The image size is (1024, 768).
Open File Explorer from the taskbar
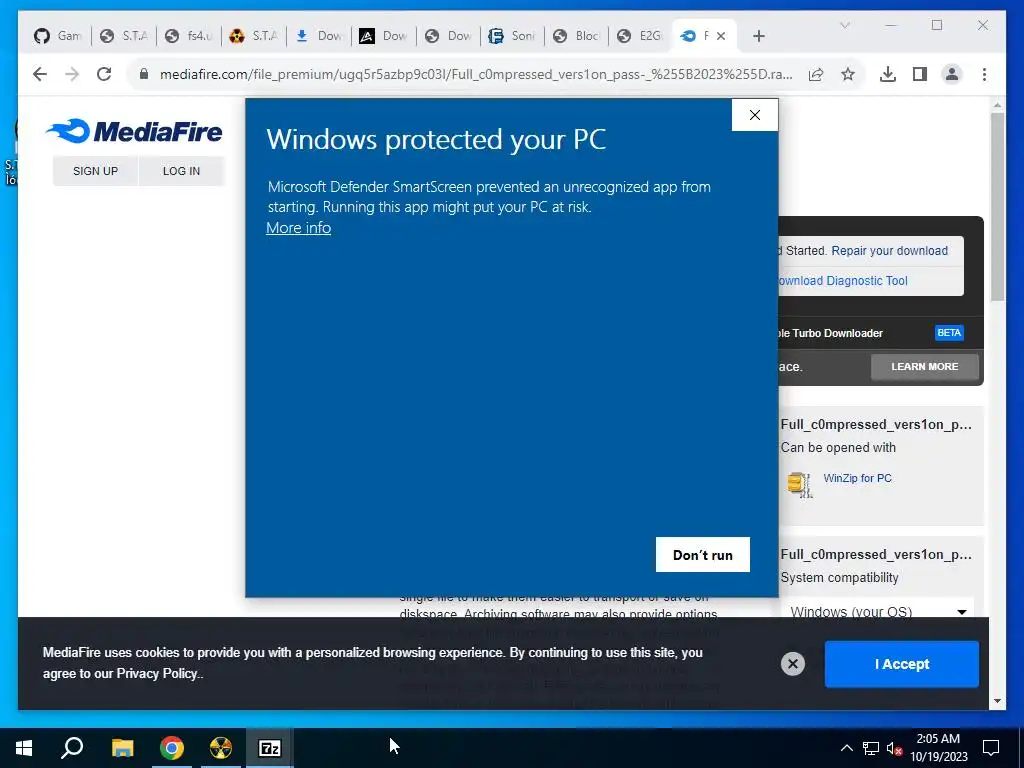pos(122,748)
